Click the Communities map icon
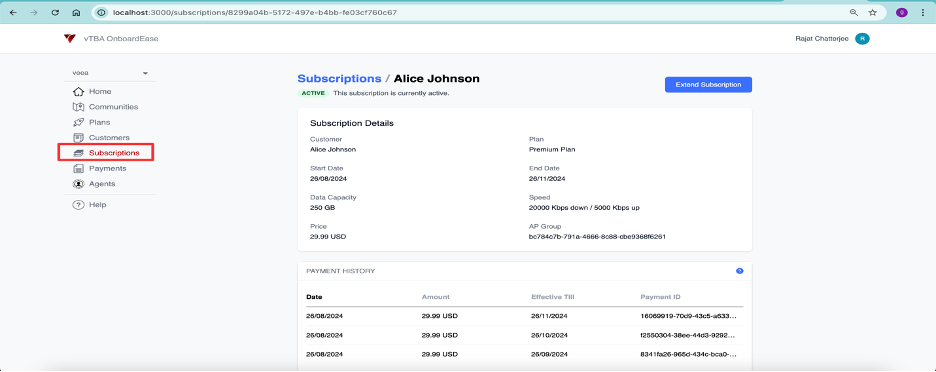This screenshot has width=936, height=372. tap(78, 107)
